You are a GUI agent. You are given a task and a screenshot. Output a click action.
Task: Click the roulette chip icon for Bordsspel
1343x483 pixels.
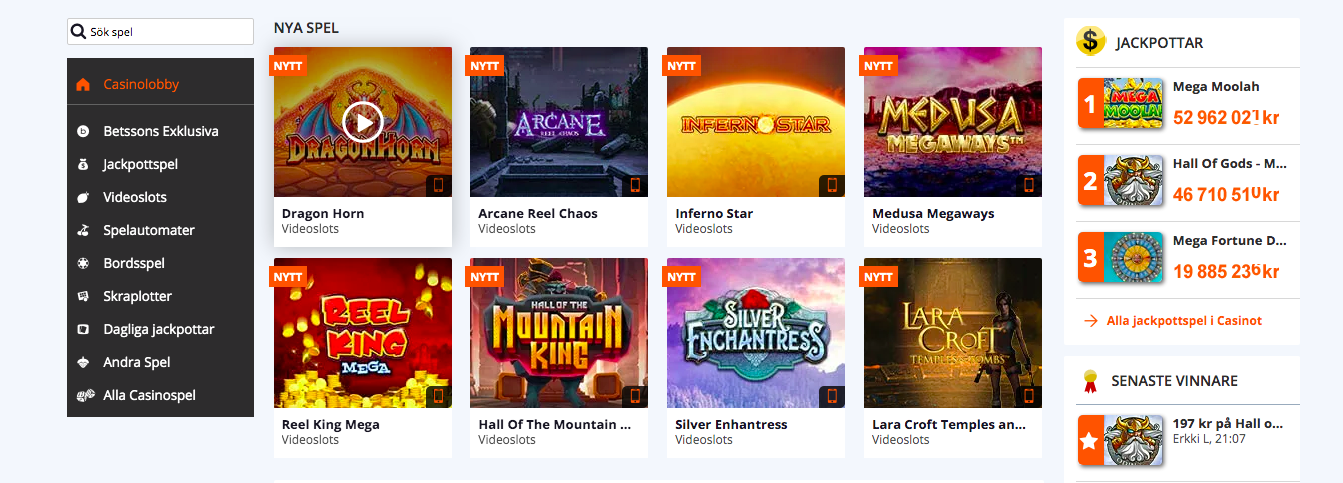[83, 263]
